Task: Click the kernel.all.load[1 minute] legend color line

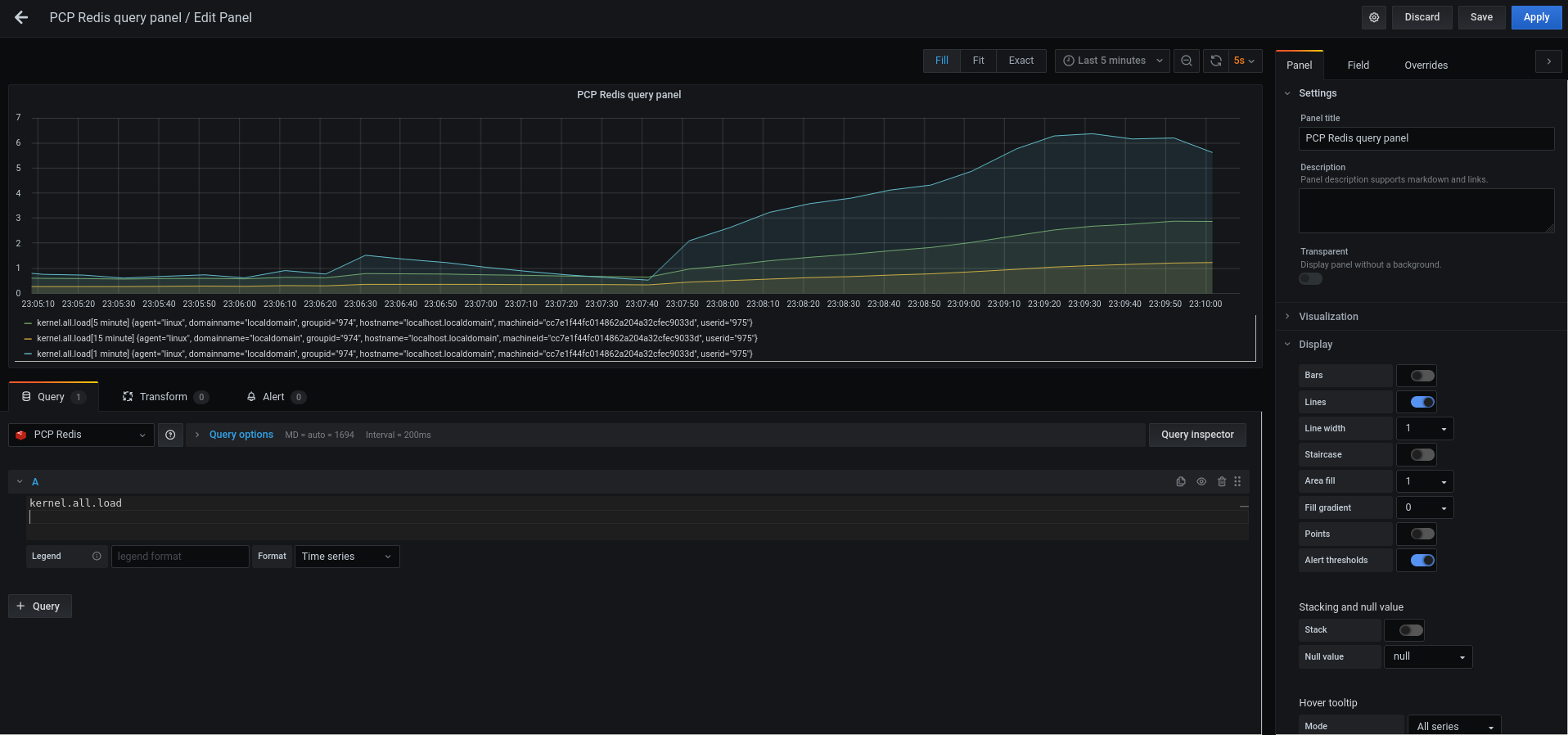Action: (29, 354)
